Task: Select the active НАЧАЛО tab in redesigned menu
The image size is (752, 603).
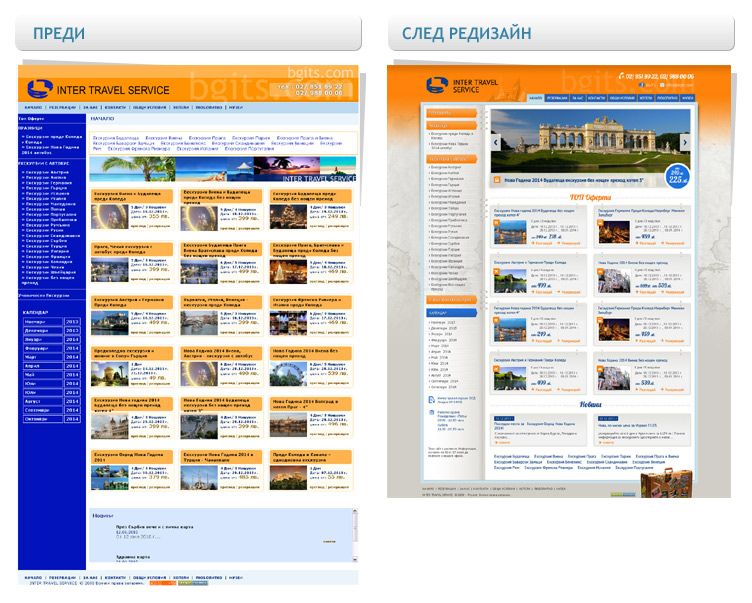Action: [x=536, y=98]
